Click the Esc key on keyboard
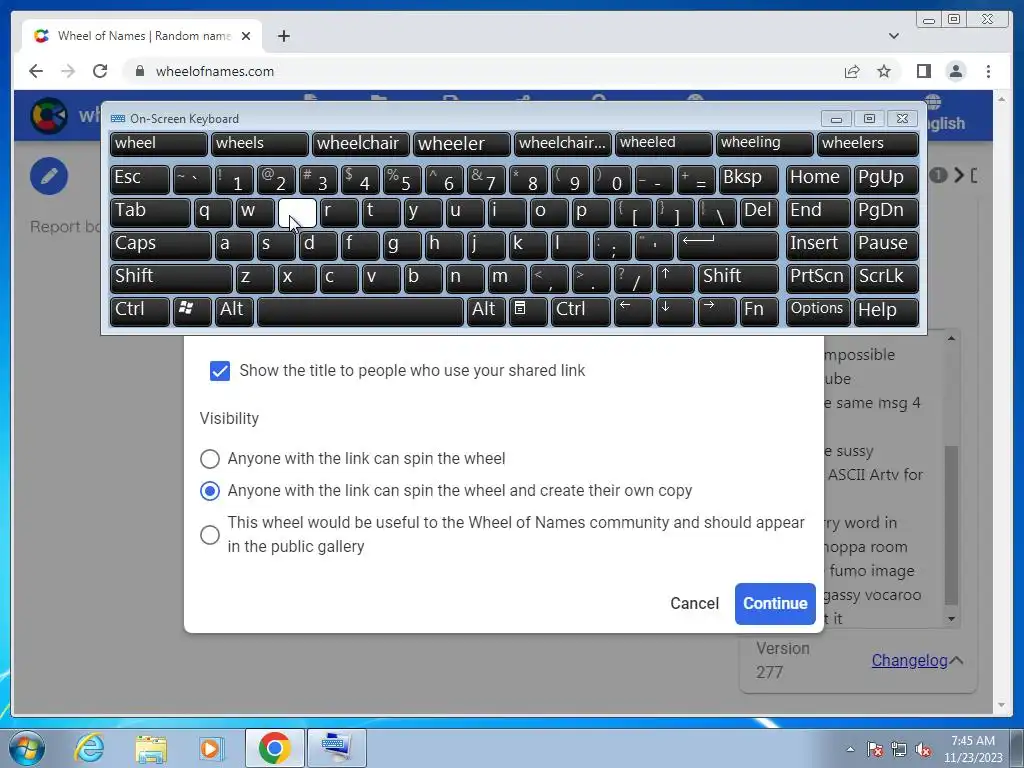The width and height of the screenshot is (1024, 768). [140, 180]
